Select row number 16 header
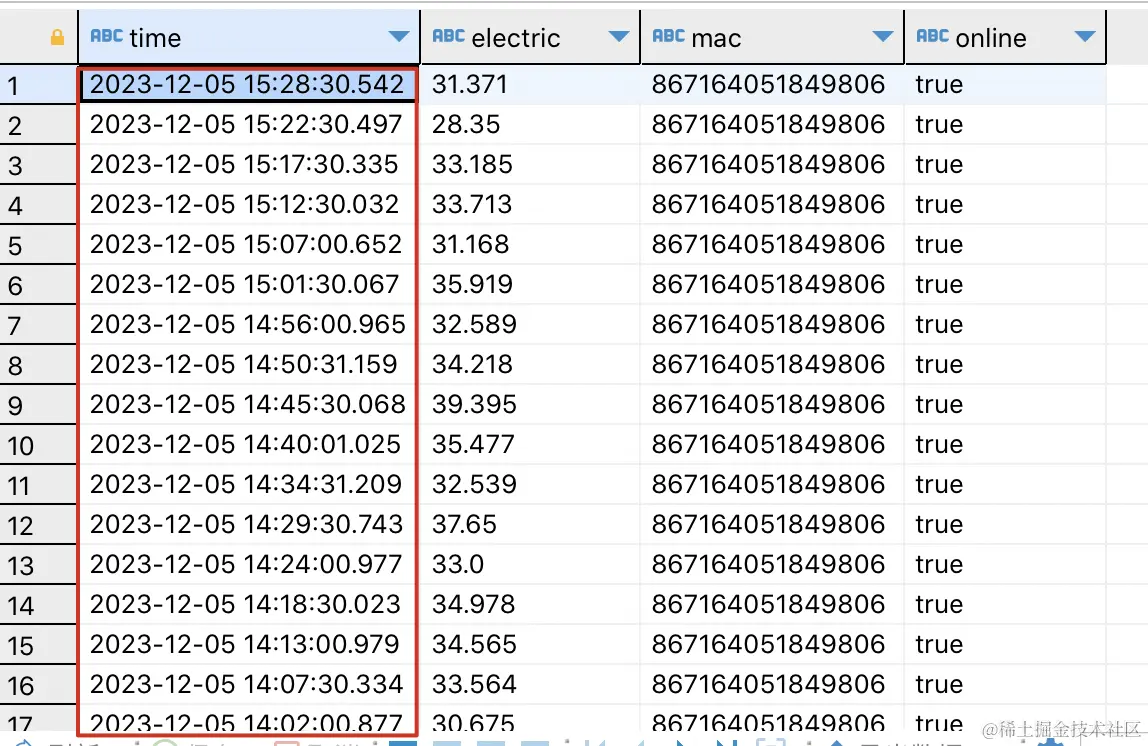1148x746 pixels. [x=38, y=685]
